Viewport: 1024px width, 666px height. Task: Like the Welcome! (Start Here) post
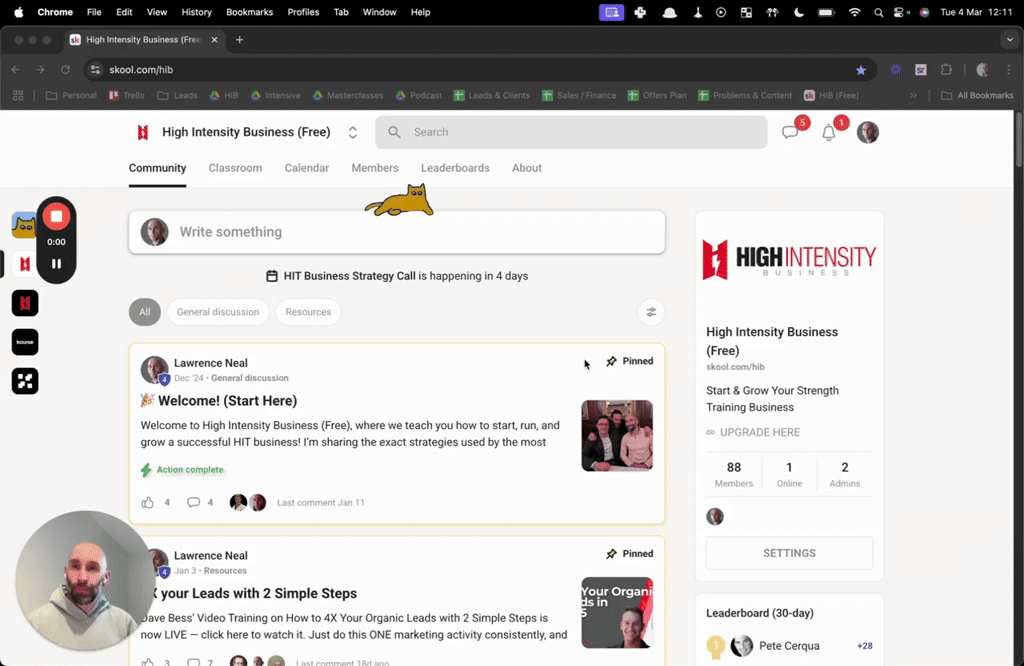click(x=148, y=502)
